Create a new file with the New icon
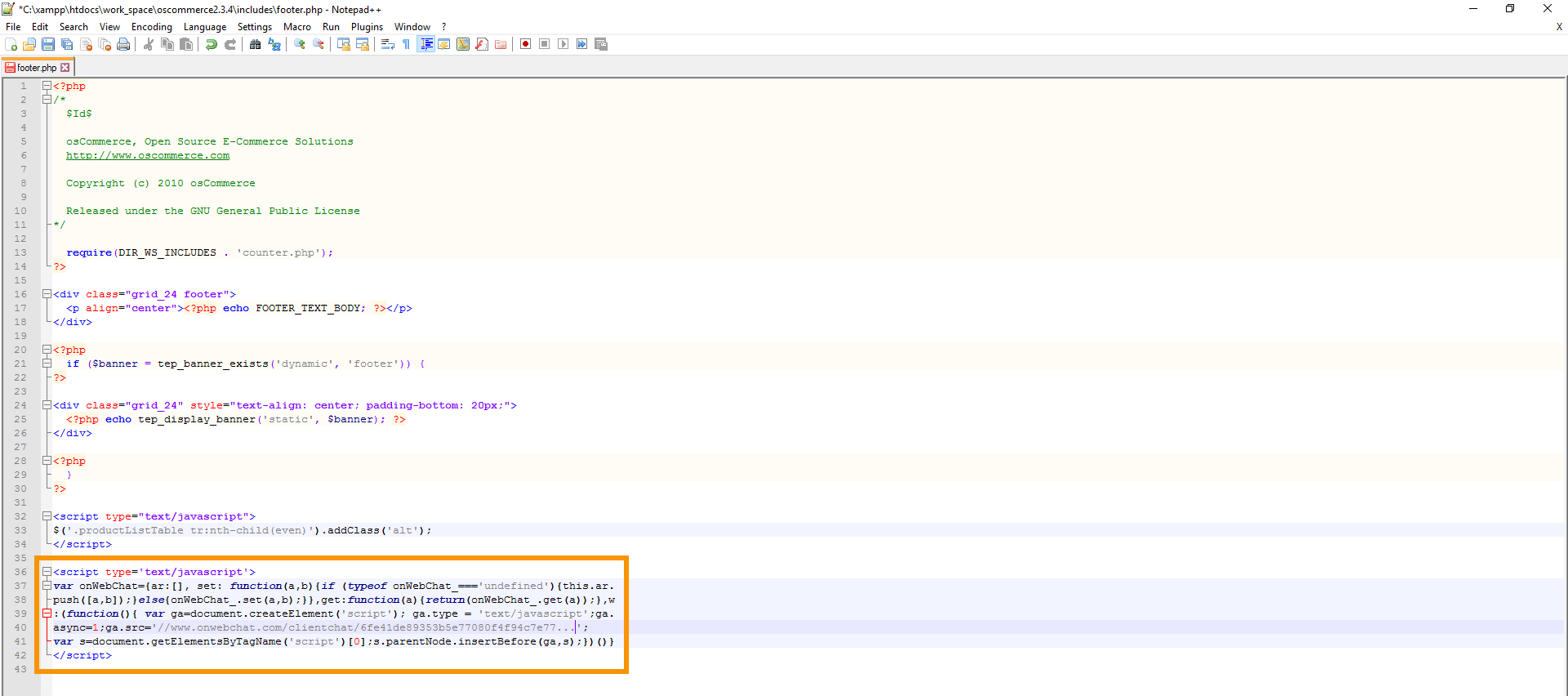1568x696 pixels. (11, 44)
